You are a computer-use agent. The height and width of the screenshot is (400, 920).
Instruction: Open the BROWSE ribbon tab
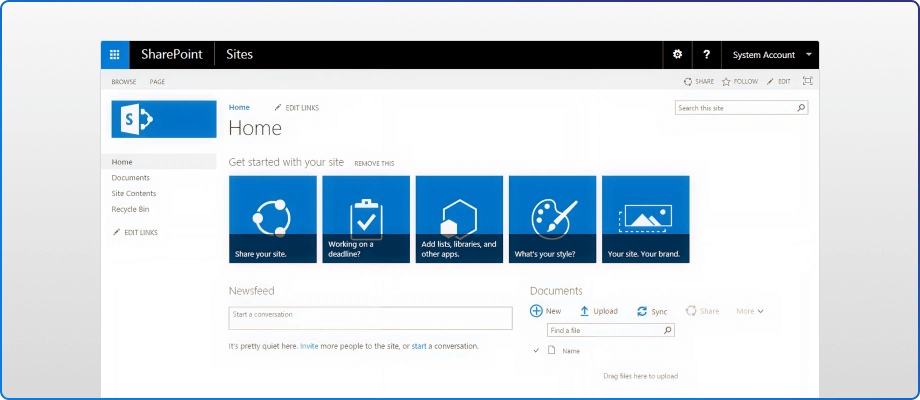[x=124, y=82]
